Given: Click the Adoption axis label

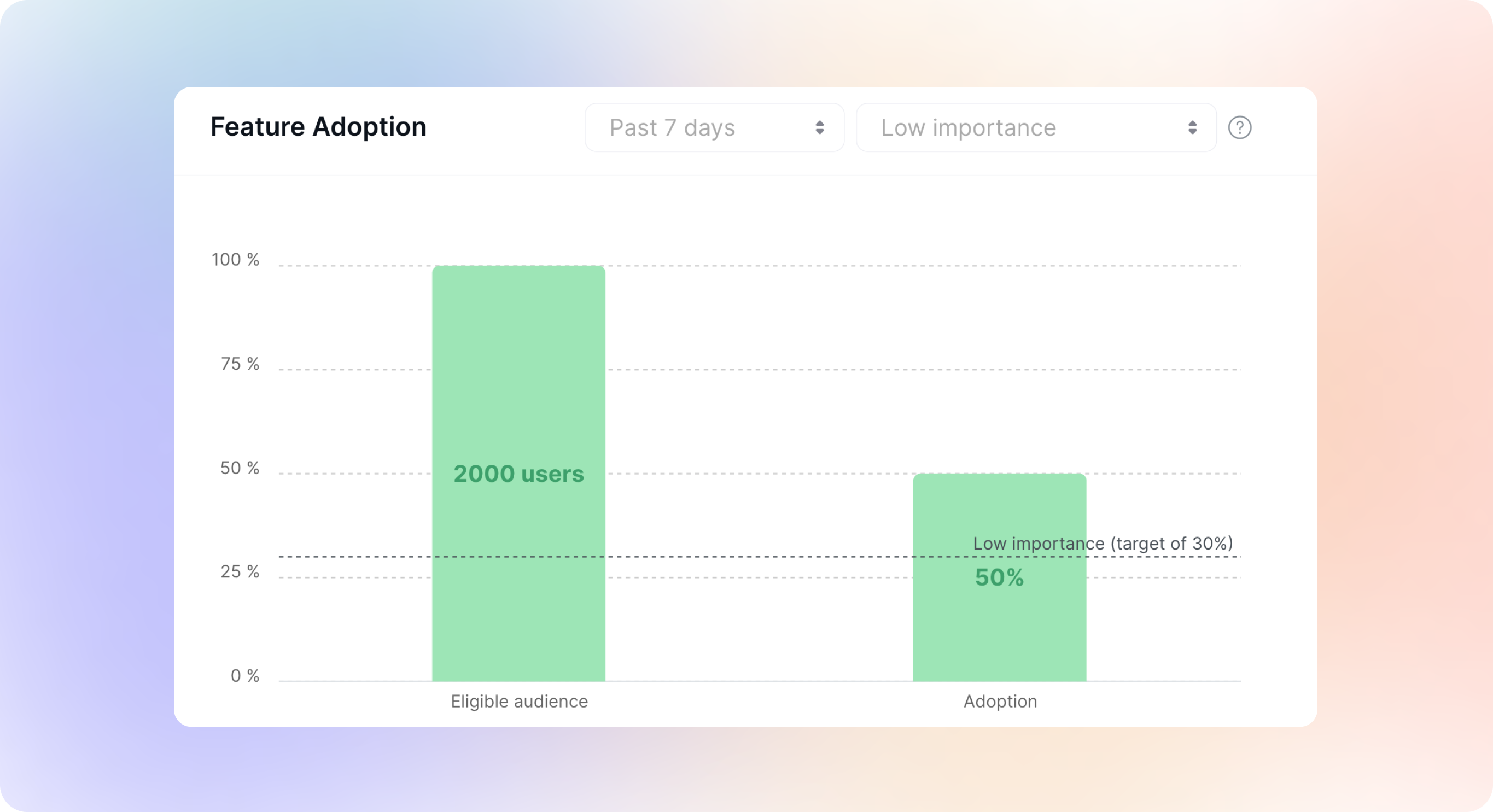Looking at the screenshot, I should pos(1000,702).
